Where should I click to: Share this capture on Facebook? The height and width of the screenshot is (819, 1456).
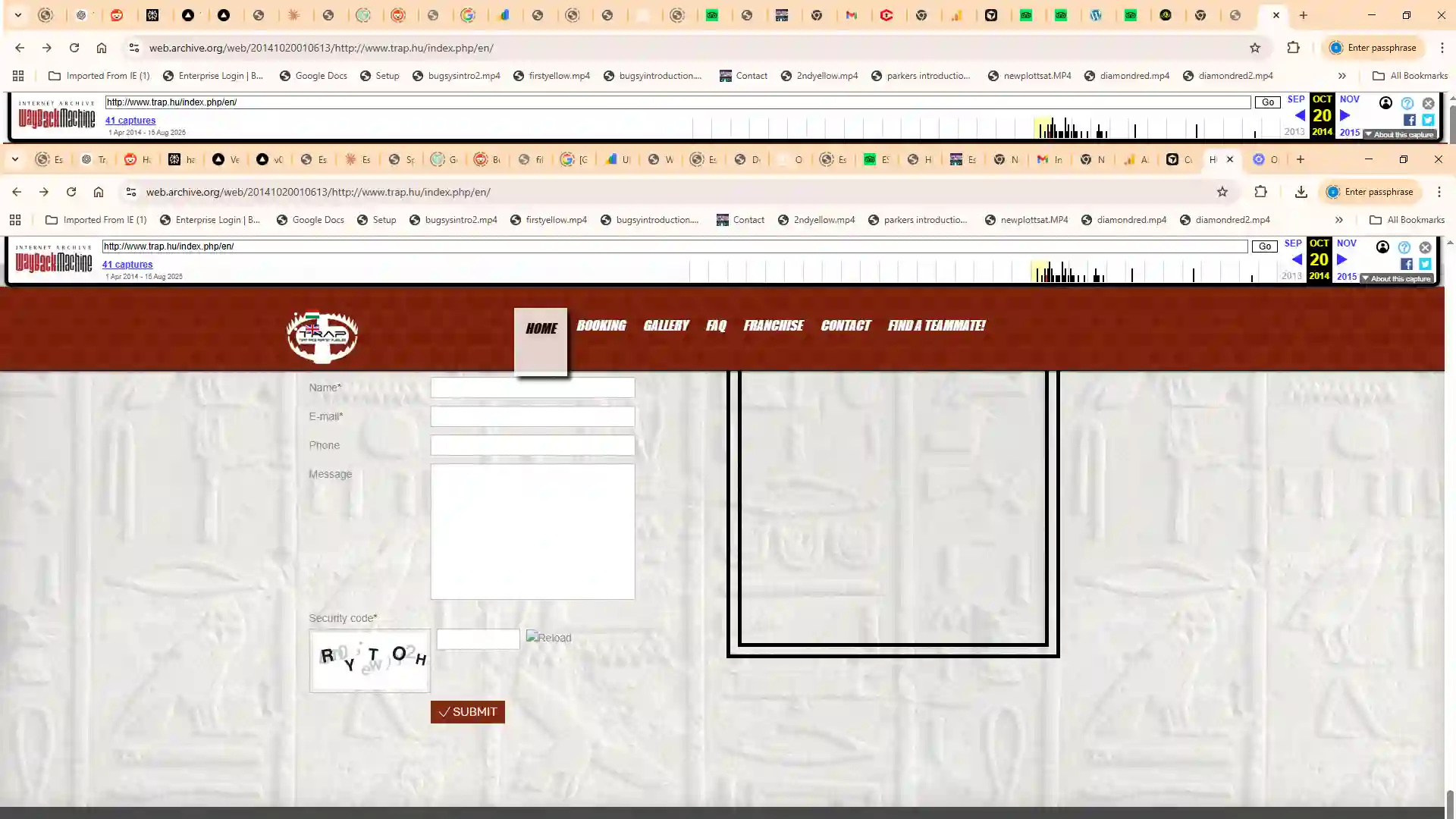1407,264
